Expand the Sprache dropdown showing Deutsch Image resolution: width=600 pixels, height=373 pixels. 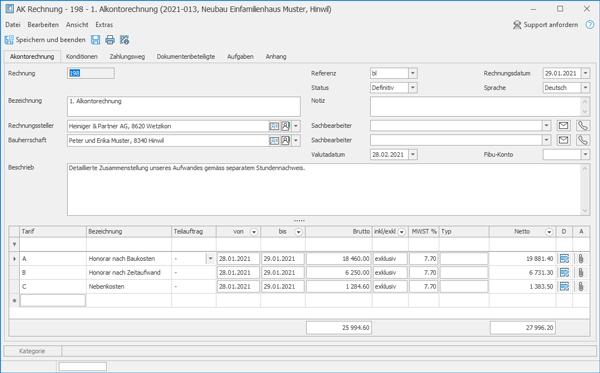pos(585,88)
